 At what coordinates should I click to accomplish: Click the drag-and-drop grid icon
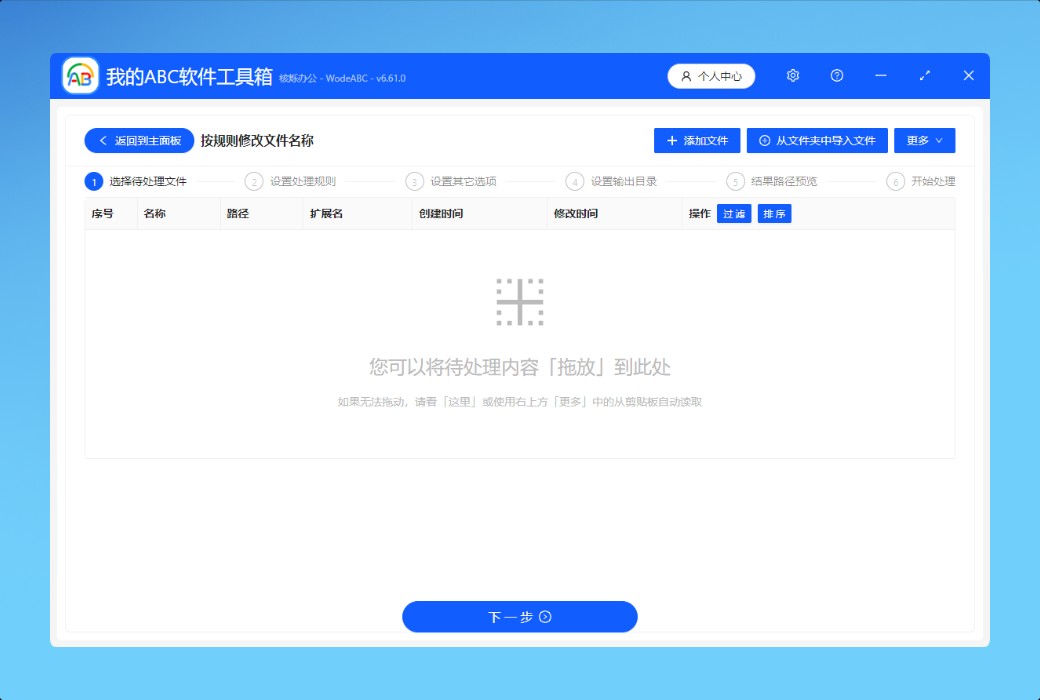click(520, 302)
